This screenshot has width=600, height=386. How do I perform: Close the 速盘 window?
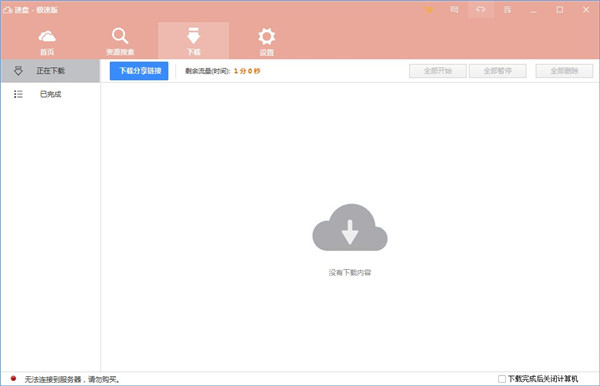coord(586,10)
